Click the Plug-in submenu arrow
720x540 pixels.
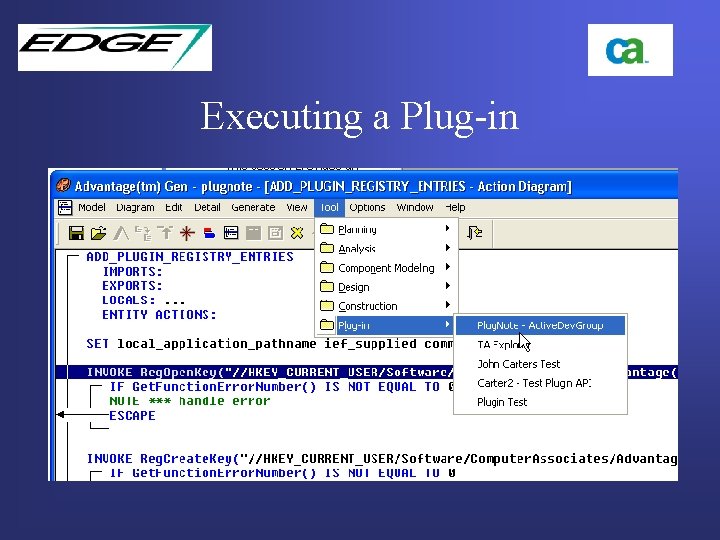pos(447,324)
